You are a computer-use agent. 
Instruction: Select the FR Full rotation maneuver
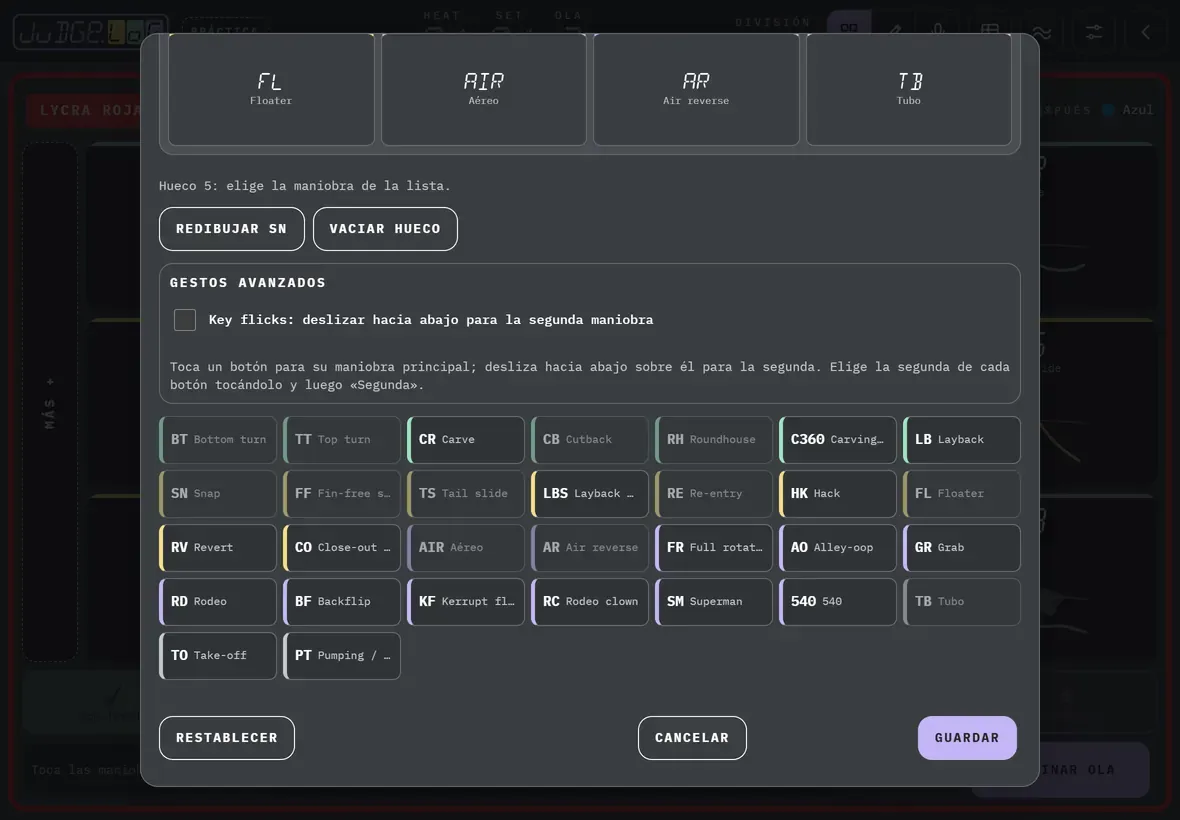tap(714, 548)
